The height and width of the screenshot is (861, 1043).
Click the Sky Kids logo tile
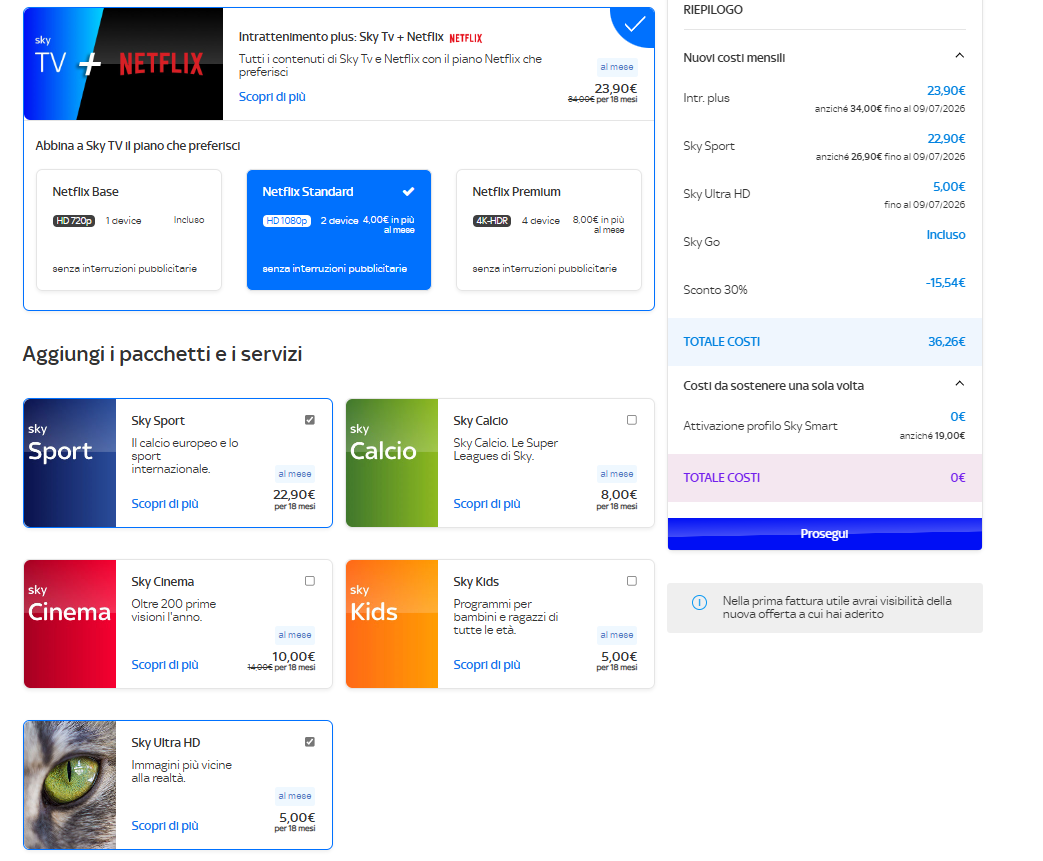coord(392,624)
